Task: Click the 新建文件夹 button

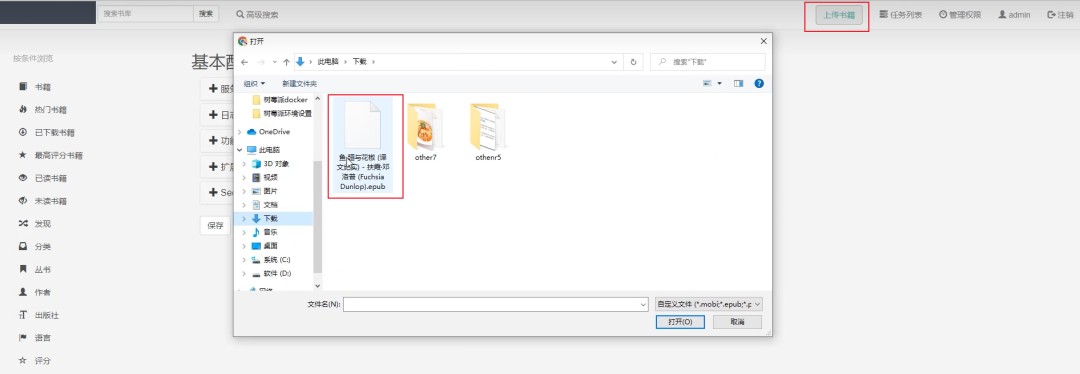Action: coord(300,83)
